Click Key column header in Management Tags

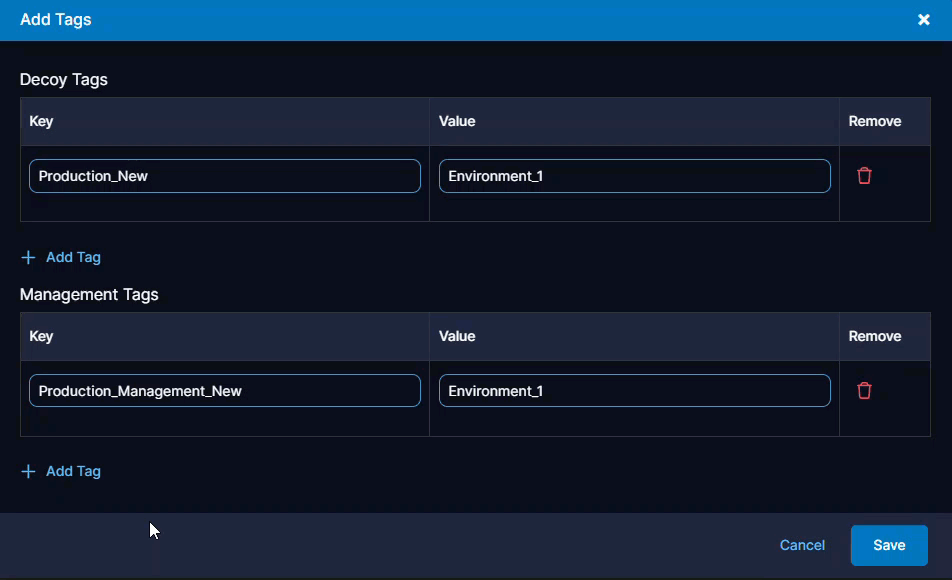(41, 336)
